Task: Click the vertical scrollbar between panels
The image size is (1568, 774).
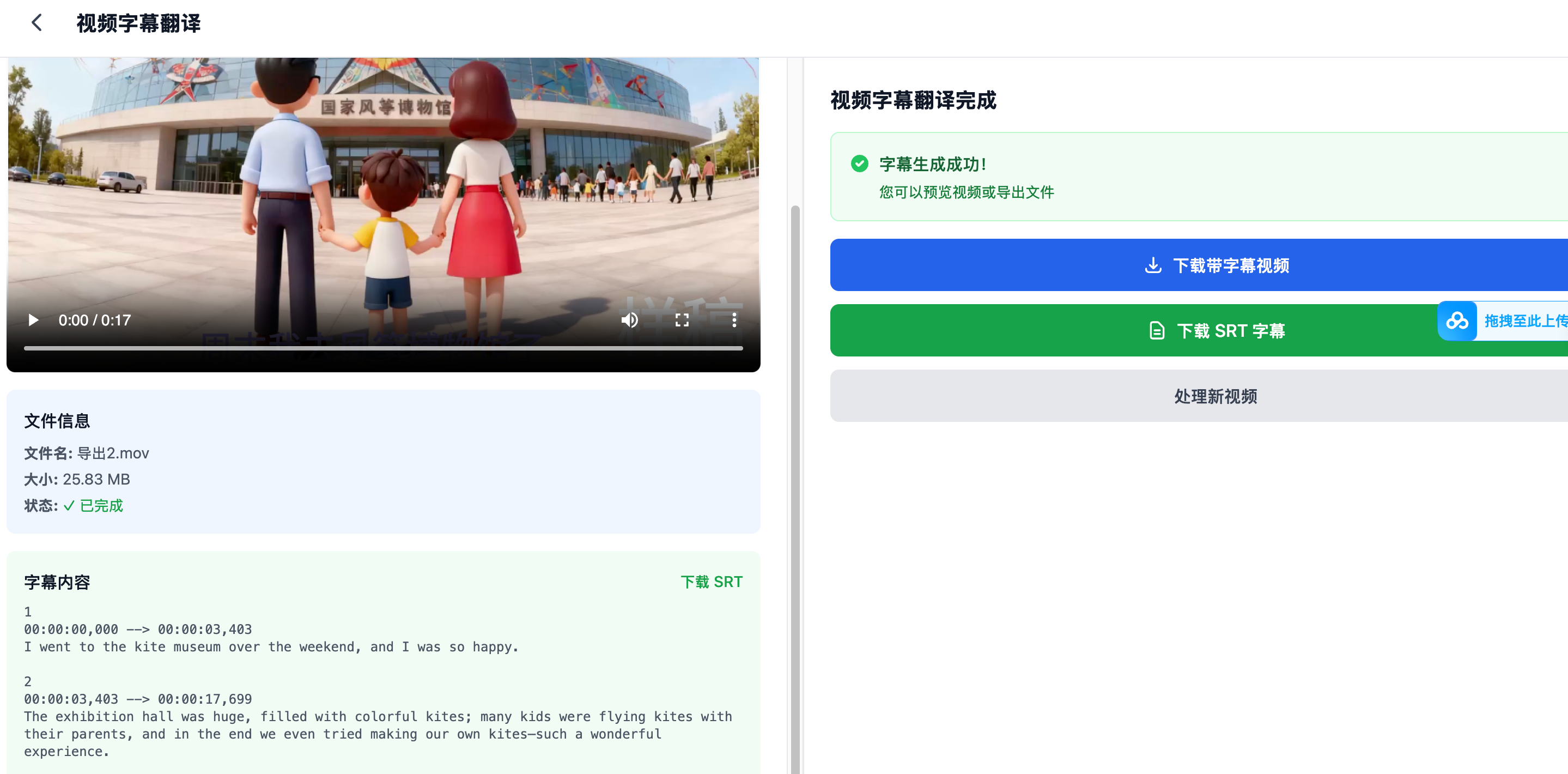Action: point(795,426)
